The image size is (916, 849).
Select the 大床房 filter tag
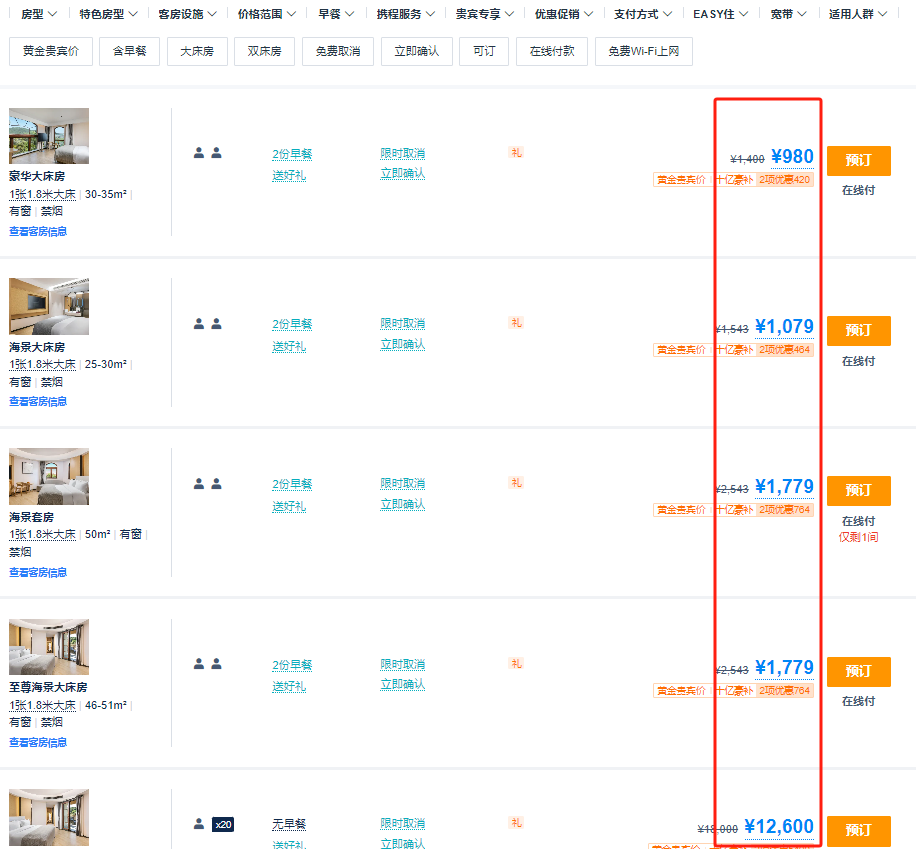click(x=197, y=51)
